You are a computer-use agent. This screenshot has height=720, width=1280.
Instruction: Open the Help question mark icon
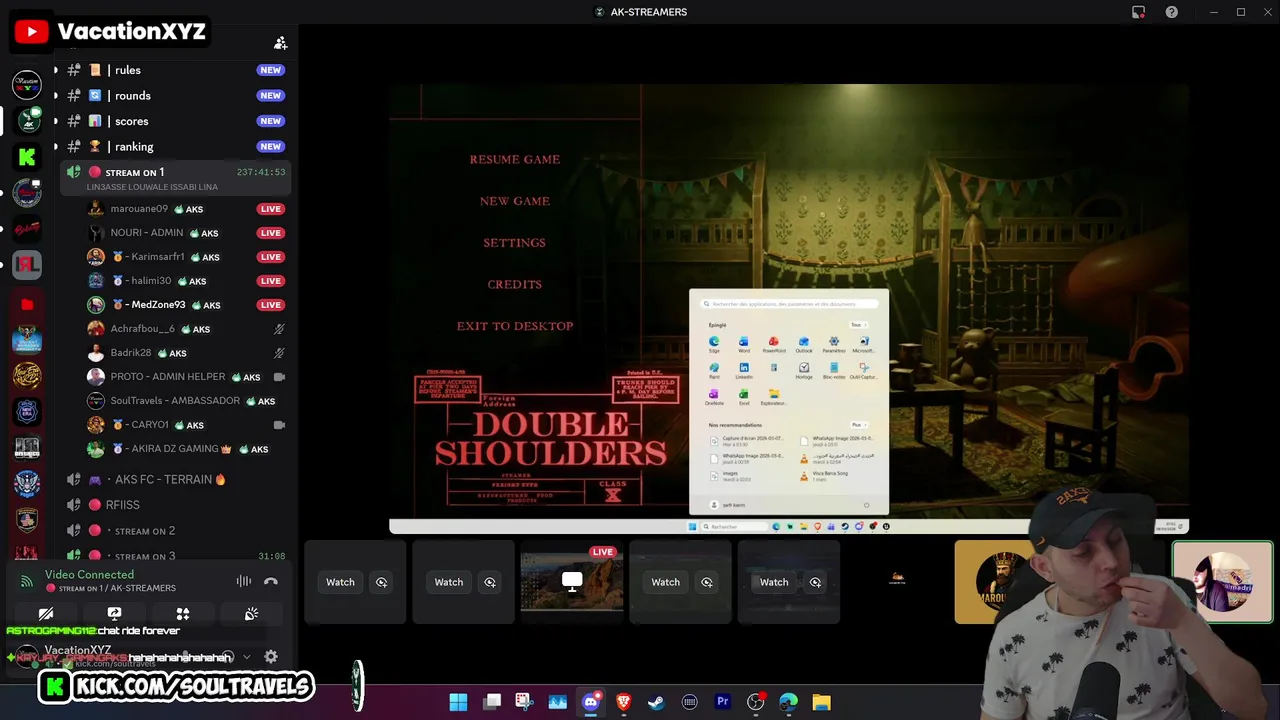[1171, 12]
